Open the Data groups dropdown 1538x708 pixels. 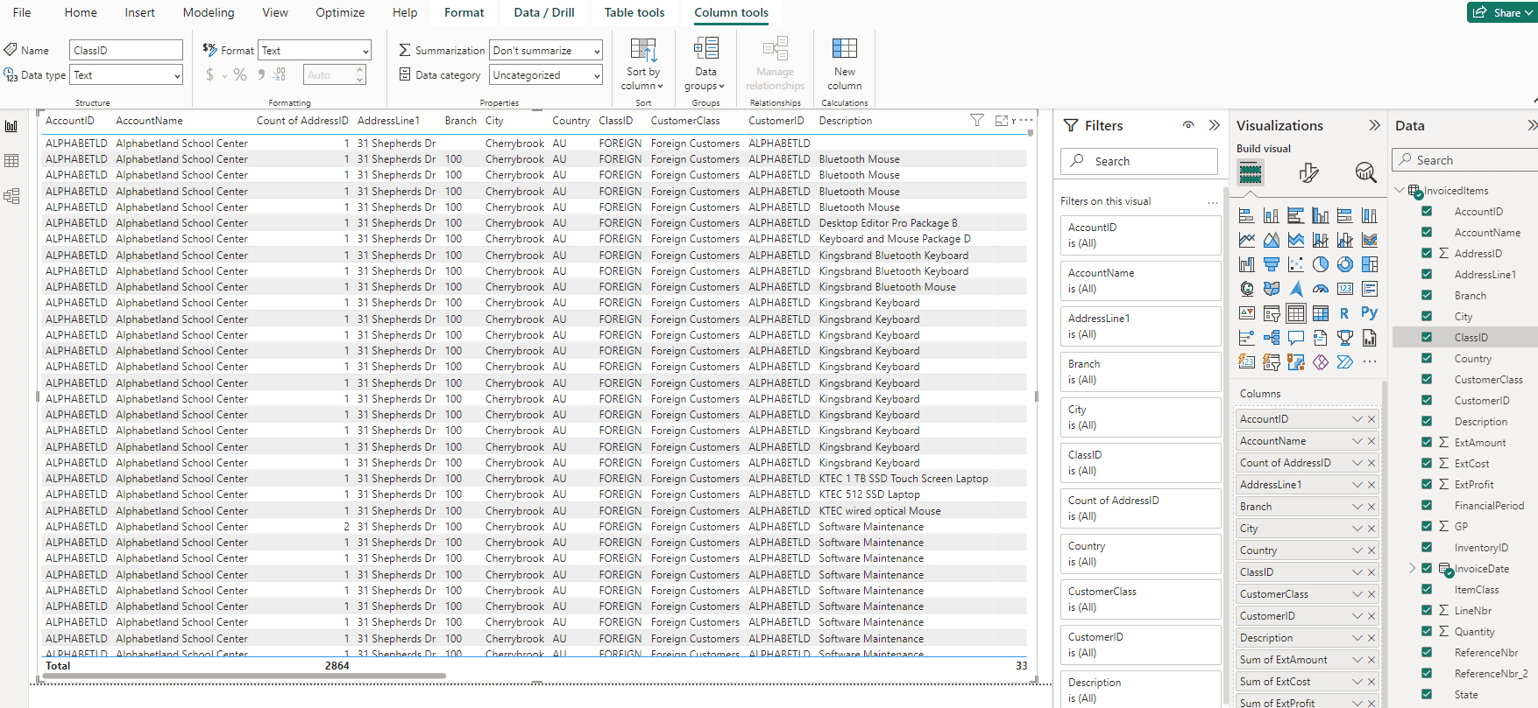[706, 64]
